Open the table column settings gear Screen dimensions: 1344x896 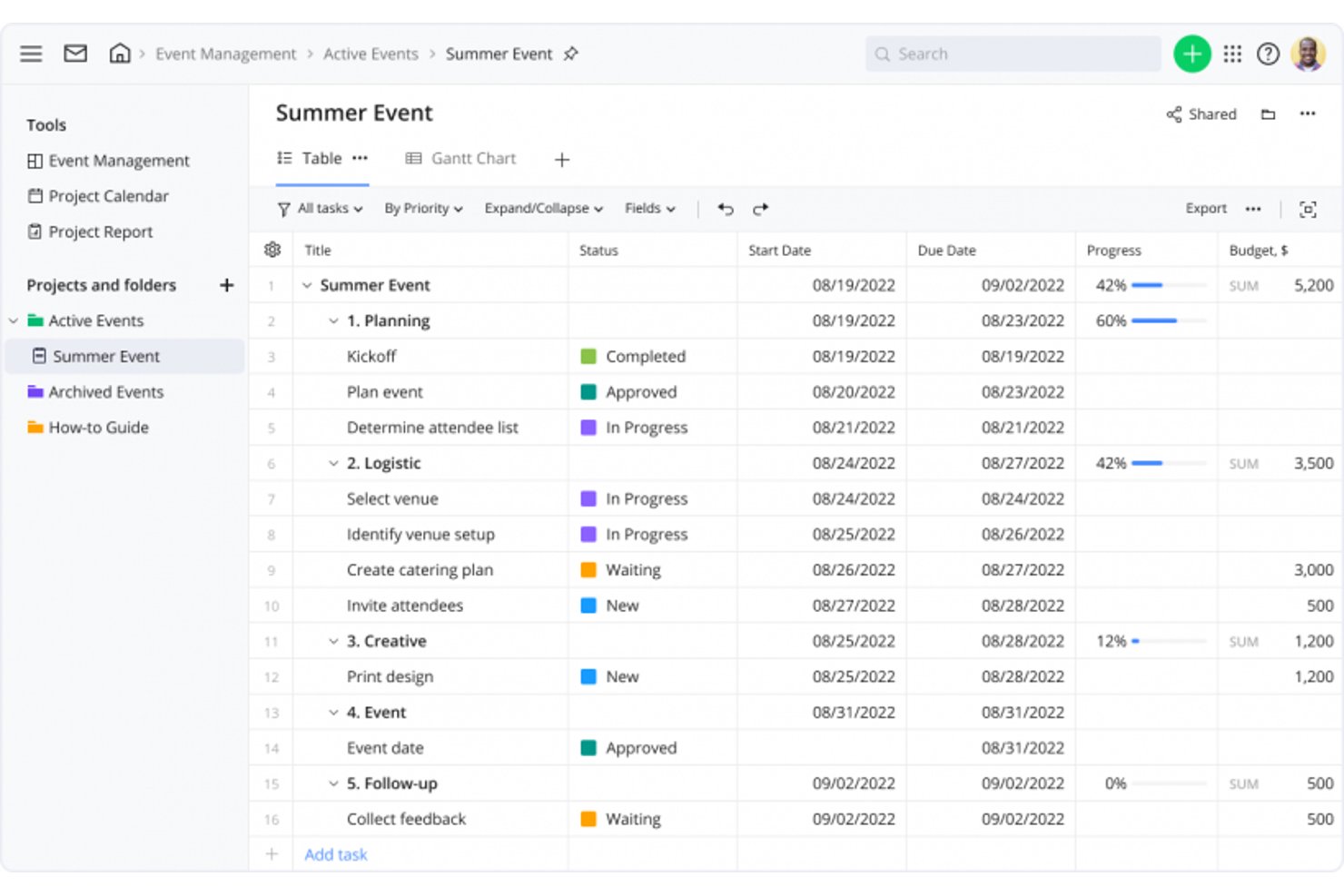[x=272, y=250]
